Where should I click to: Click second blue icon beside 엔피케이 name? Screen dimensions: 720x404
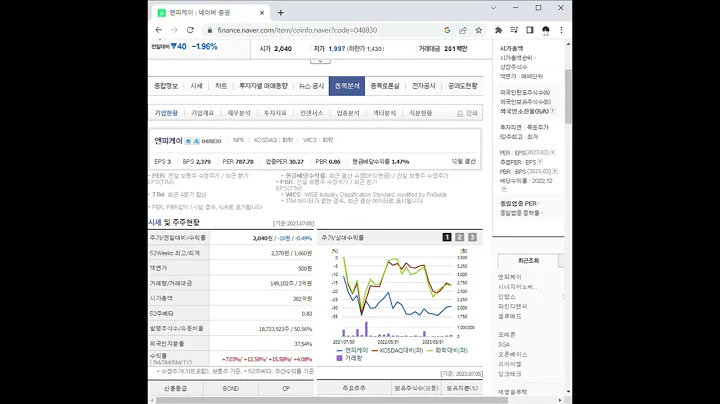tap(196, 141)
